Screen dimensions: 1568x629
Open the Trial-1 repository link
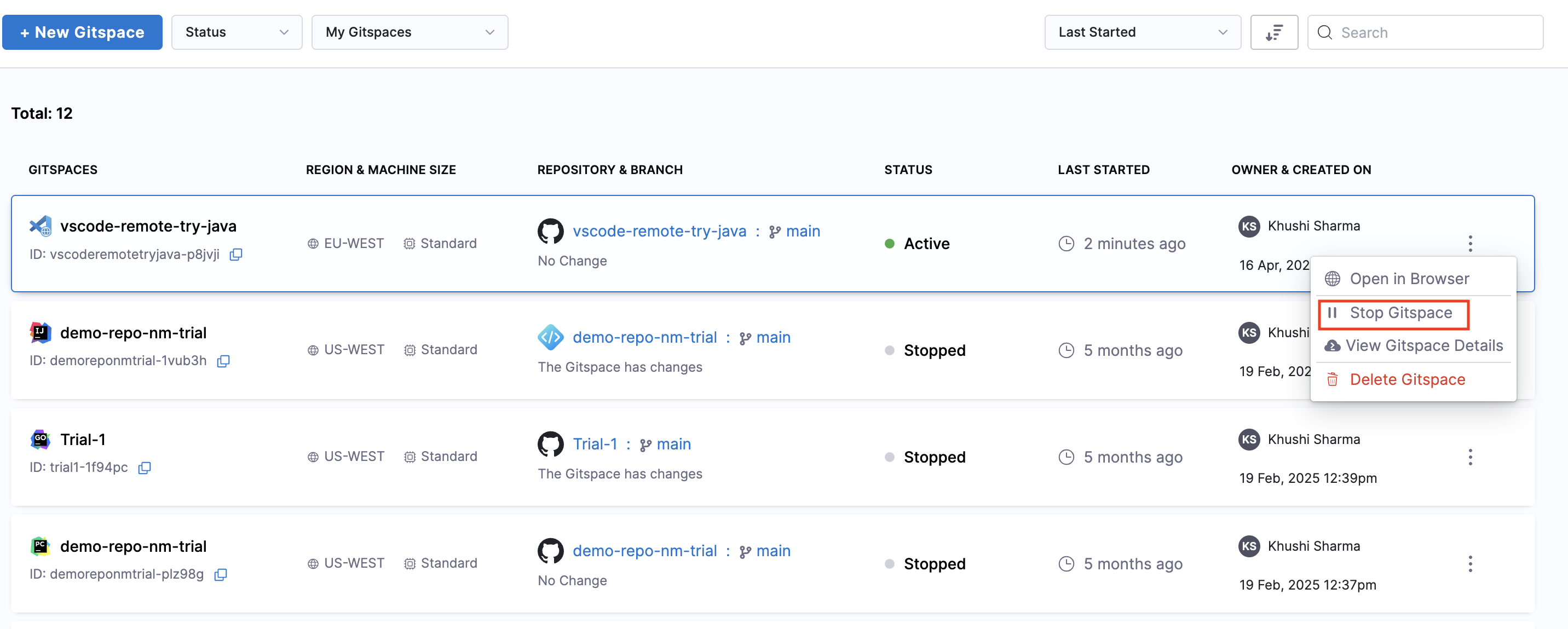point(595,445)
